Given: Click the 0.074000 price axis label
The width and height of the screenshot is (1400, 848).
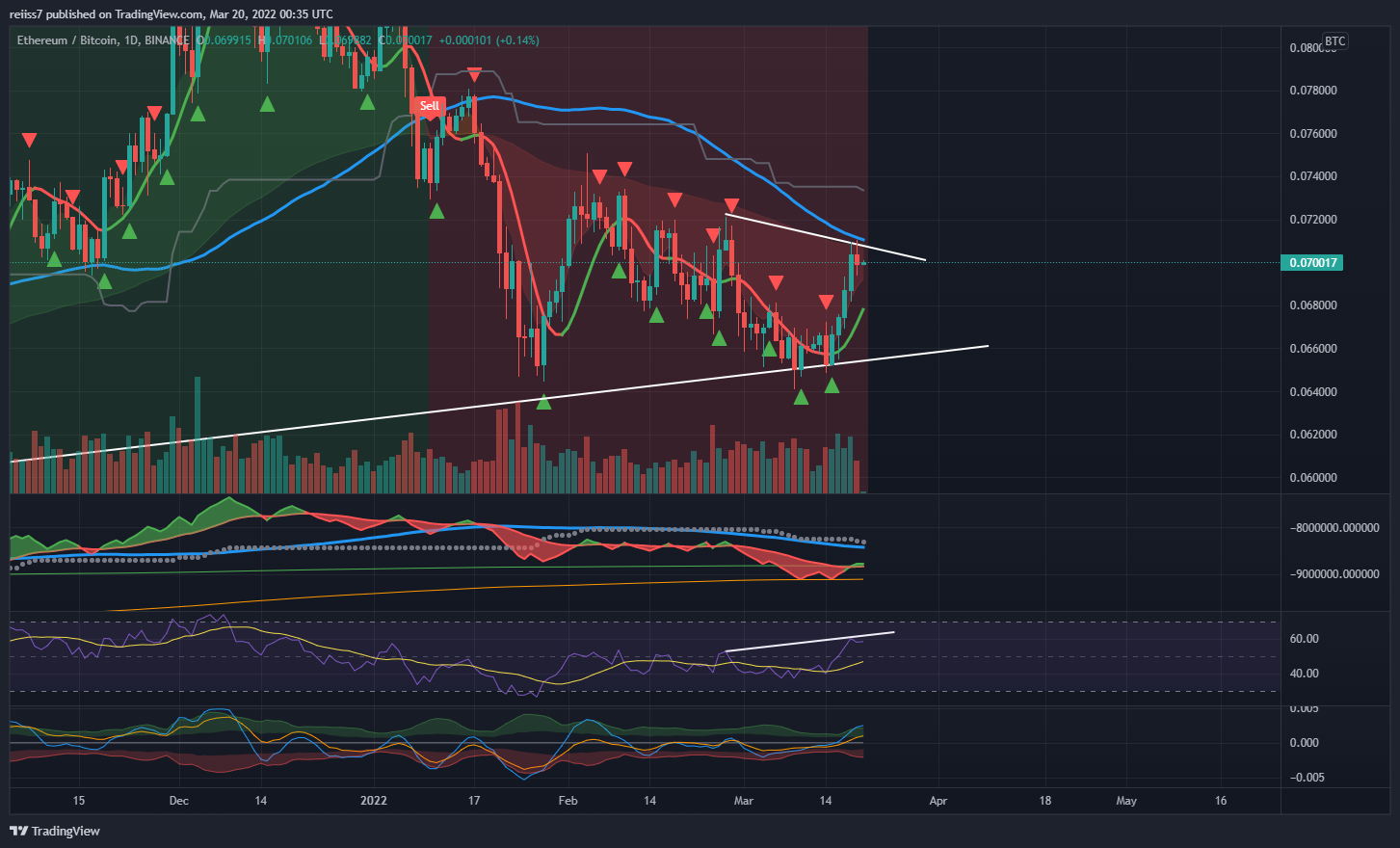Looking at the screenshot, I should (x=1313, y=176).
